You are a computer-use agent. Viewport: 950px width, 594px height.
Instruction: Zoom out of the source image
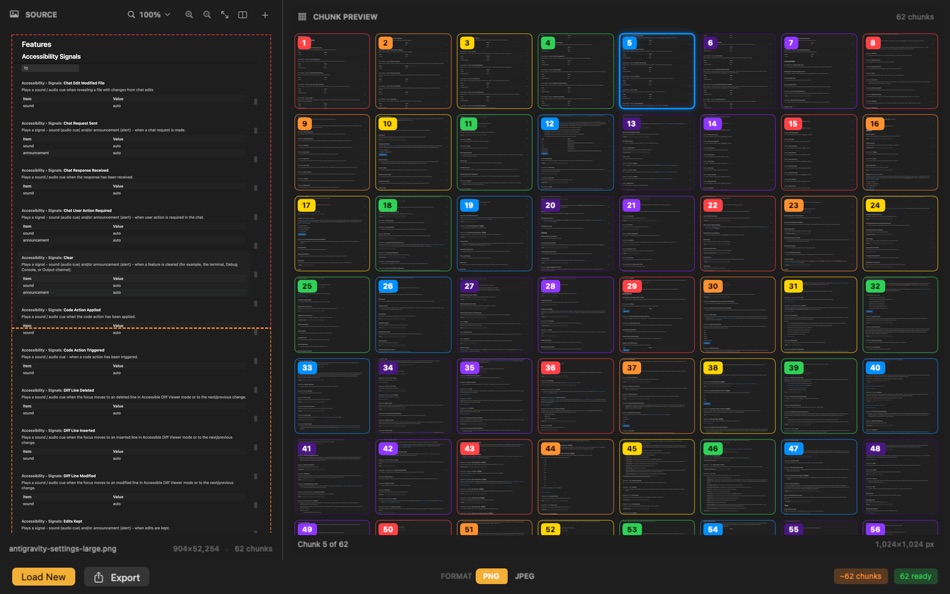click(207, 14)
